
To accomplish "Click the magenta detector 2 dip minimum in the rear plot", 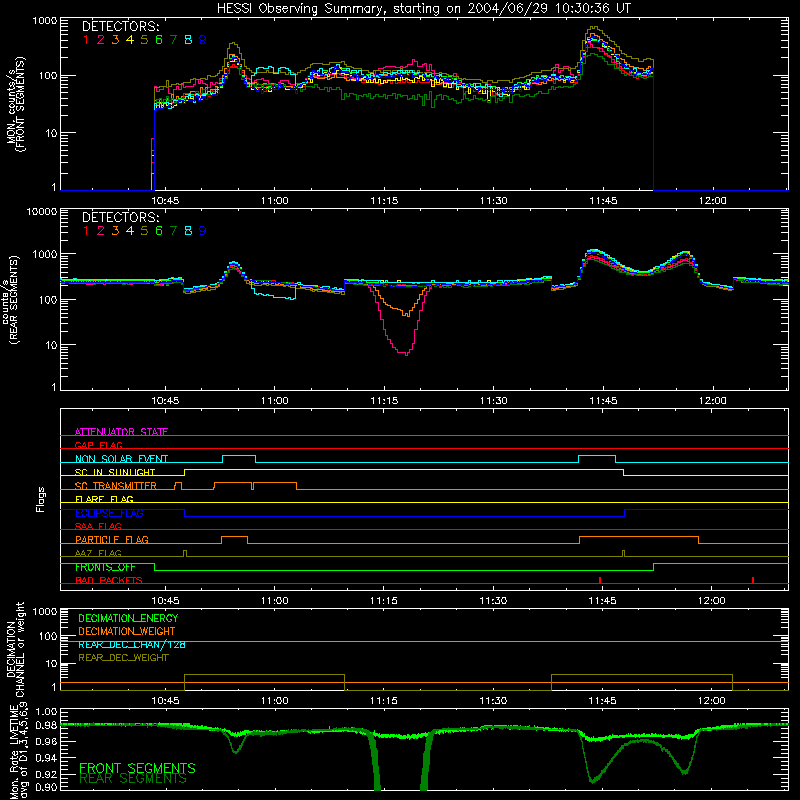I will pos(406,354).
